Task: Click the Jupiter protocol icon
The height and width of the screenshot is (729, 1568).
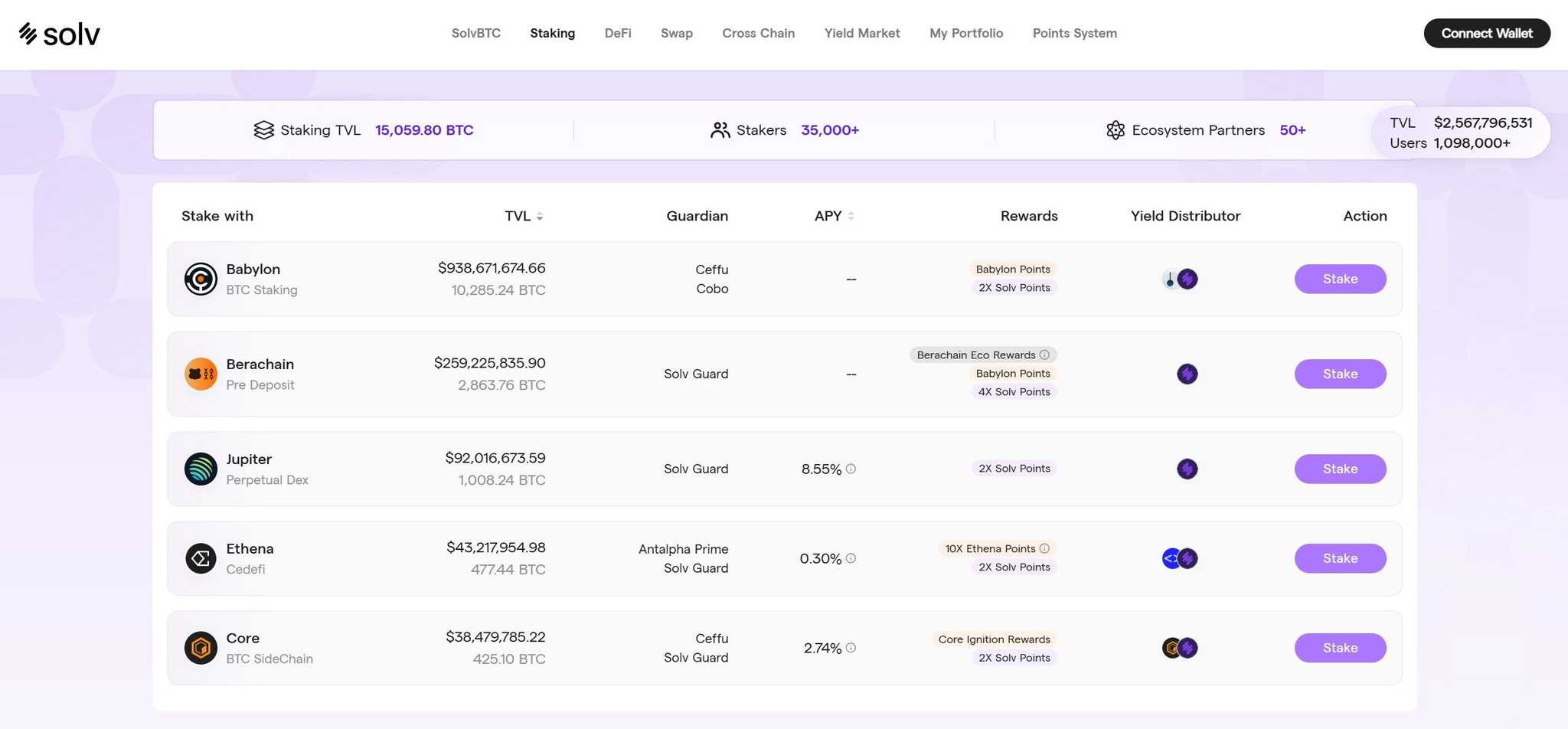Action: (201, 469)
